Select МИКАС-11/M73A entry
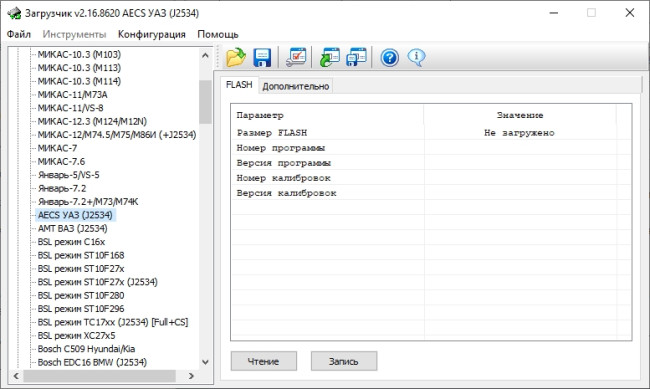650x389 pixels. coord(73,95)
